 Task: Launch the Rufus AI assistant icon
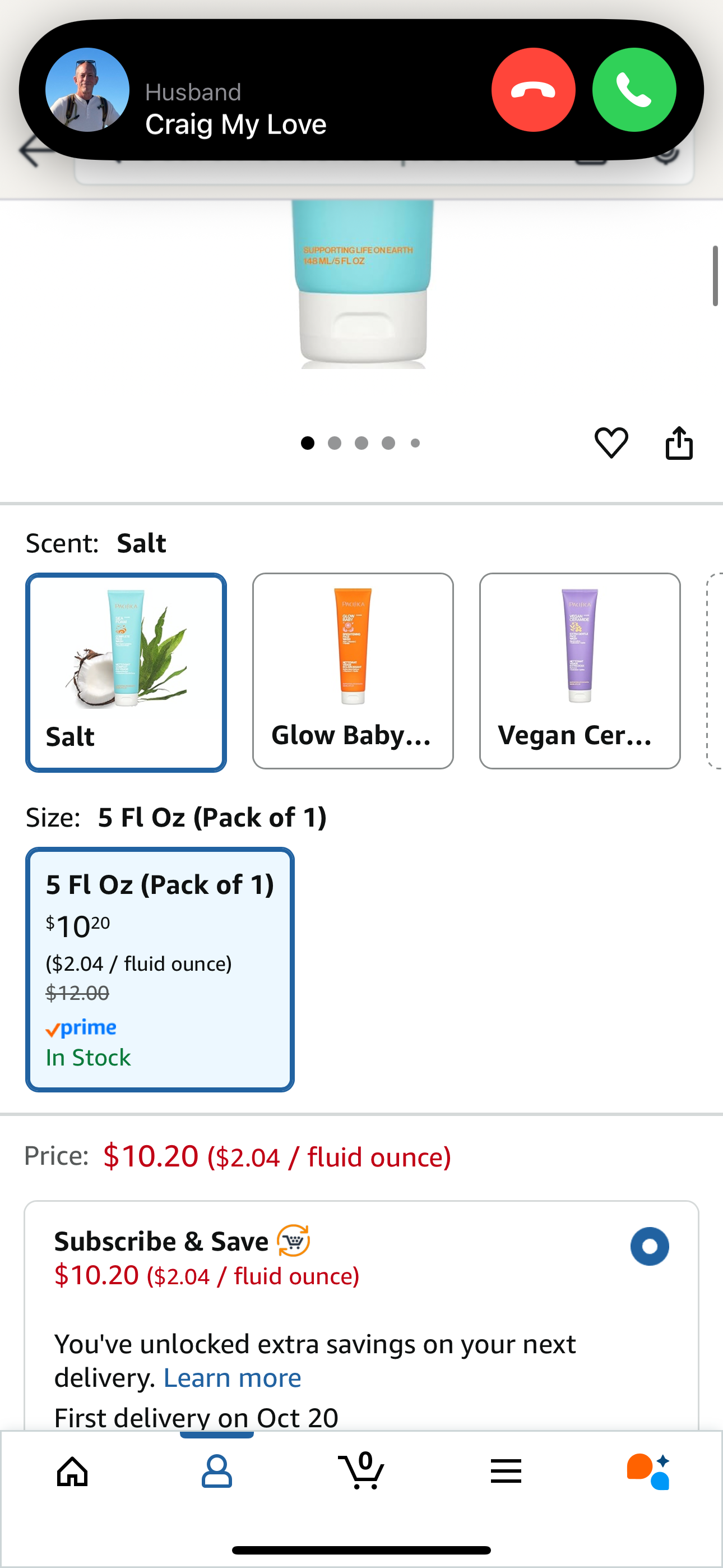(x=649, y=1471)
